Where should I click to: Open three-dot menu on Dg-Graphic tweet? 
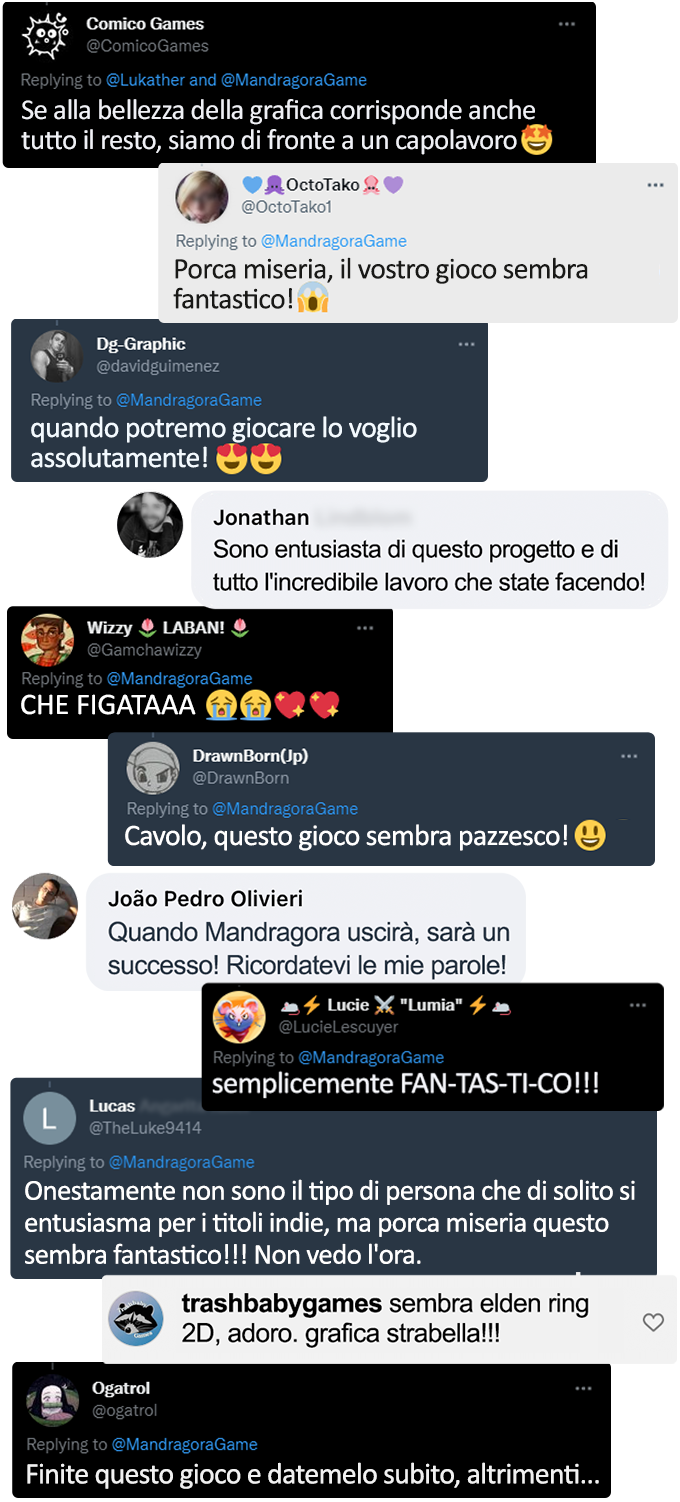467,344
